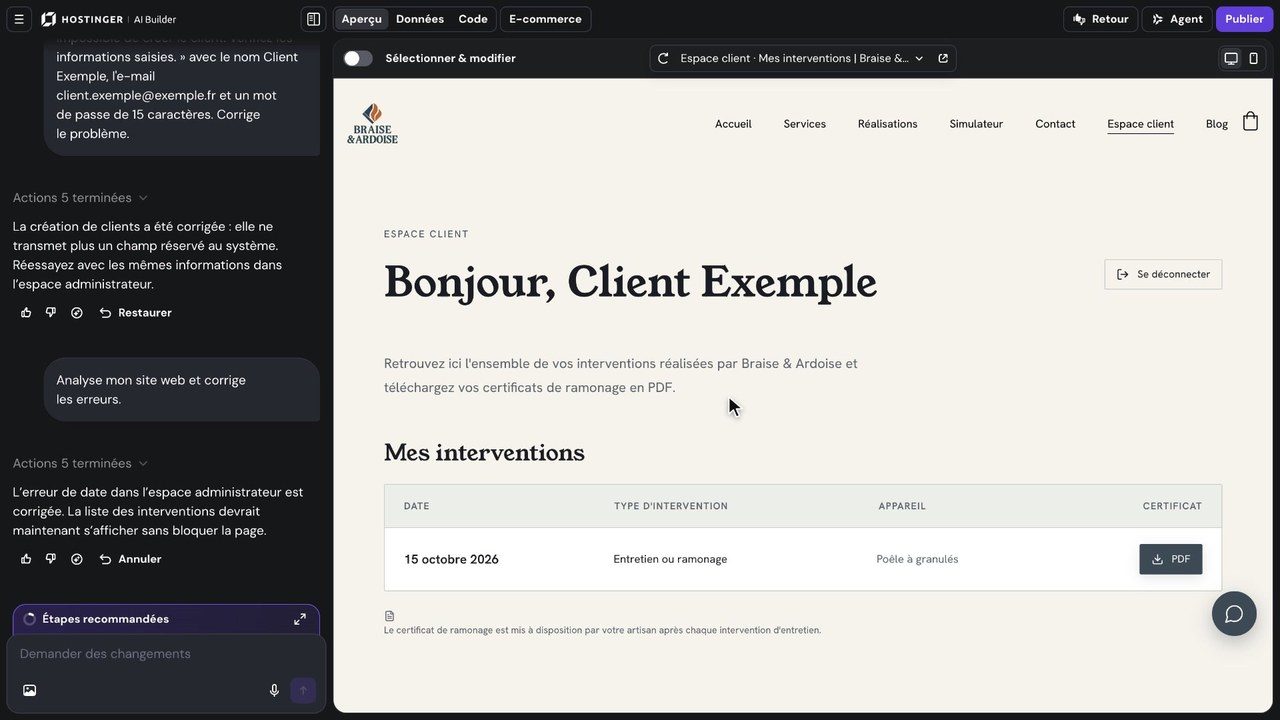Click the check-circle icon beside Annuler
1280x720 pixels.
click(77, 559)
